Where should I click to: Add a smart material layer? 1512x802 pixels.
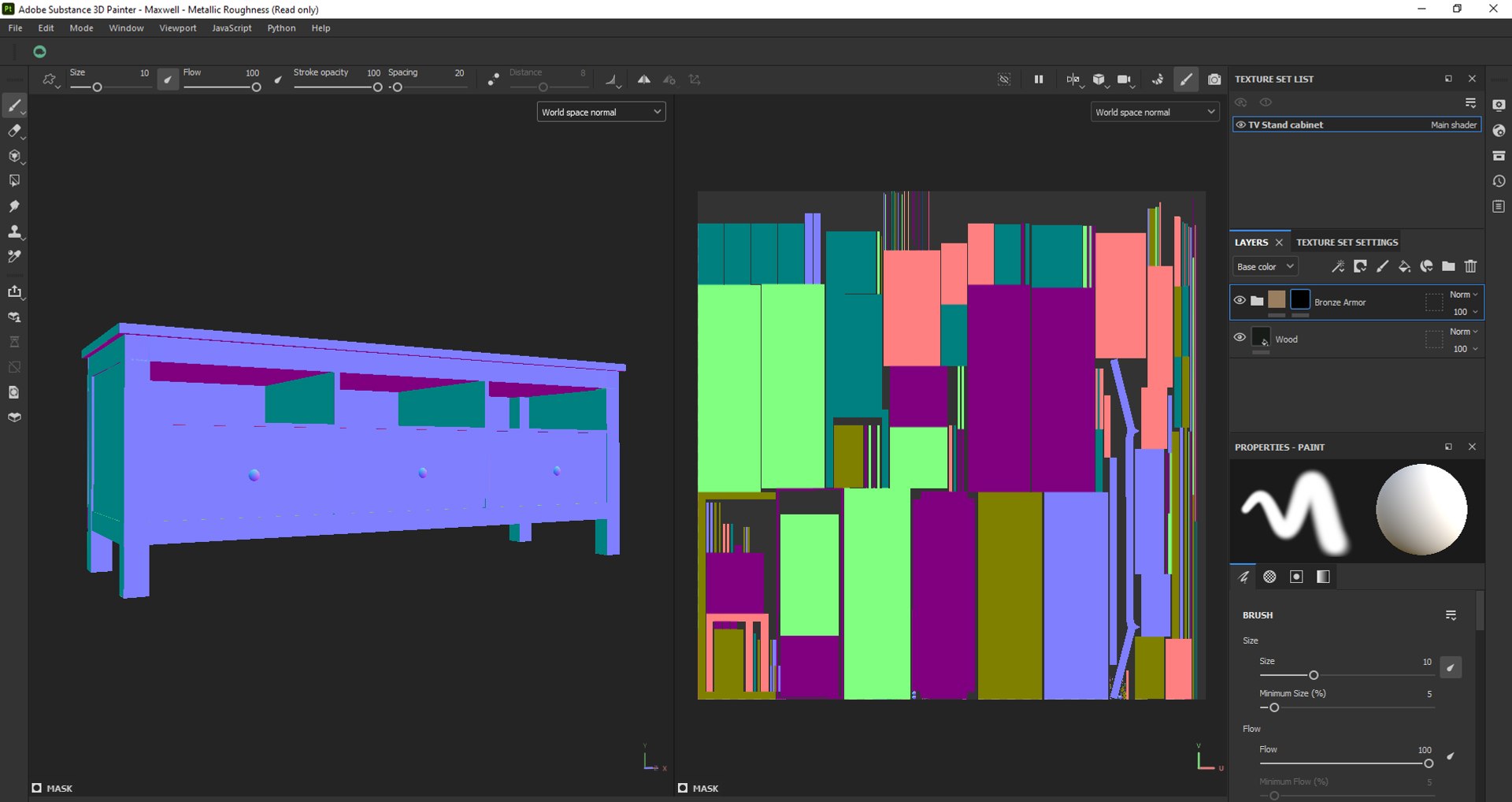pos(1426,266)
